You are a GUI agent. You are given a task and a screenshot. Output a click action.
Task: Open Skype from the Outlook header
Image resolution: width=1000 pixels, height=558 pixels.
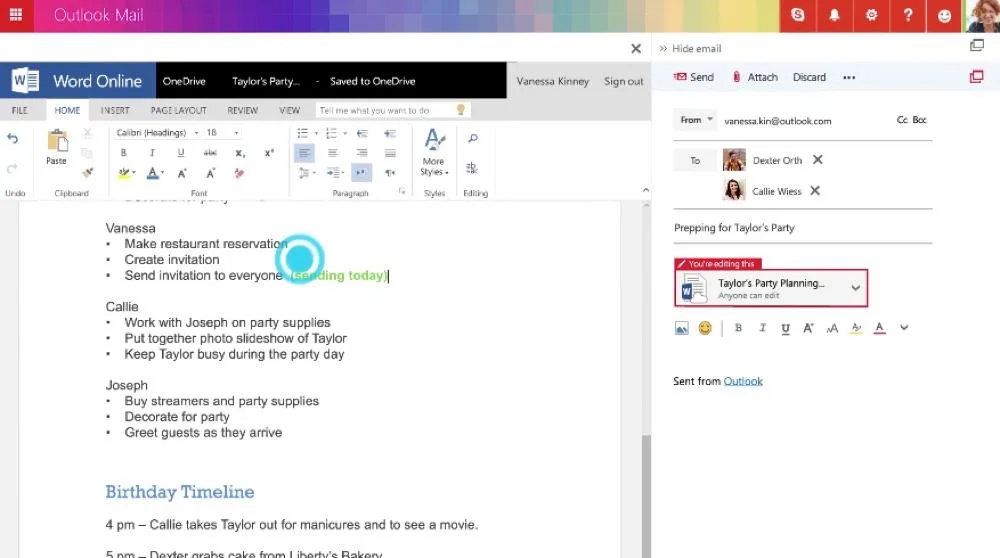(798, 15)
